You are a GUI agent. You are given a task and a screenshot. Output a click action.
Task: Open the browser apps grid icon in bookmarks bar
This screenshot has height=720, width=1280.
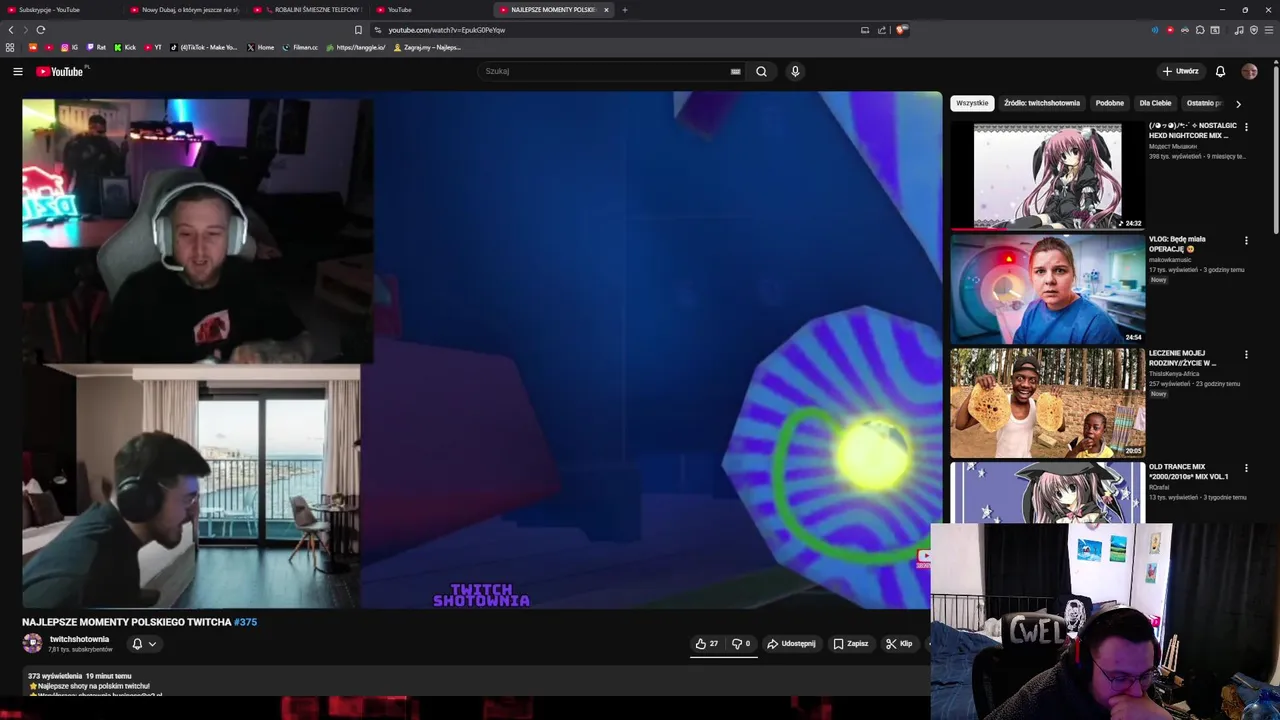(x=10, y=47)
